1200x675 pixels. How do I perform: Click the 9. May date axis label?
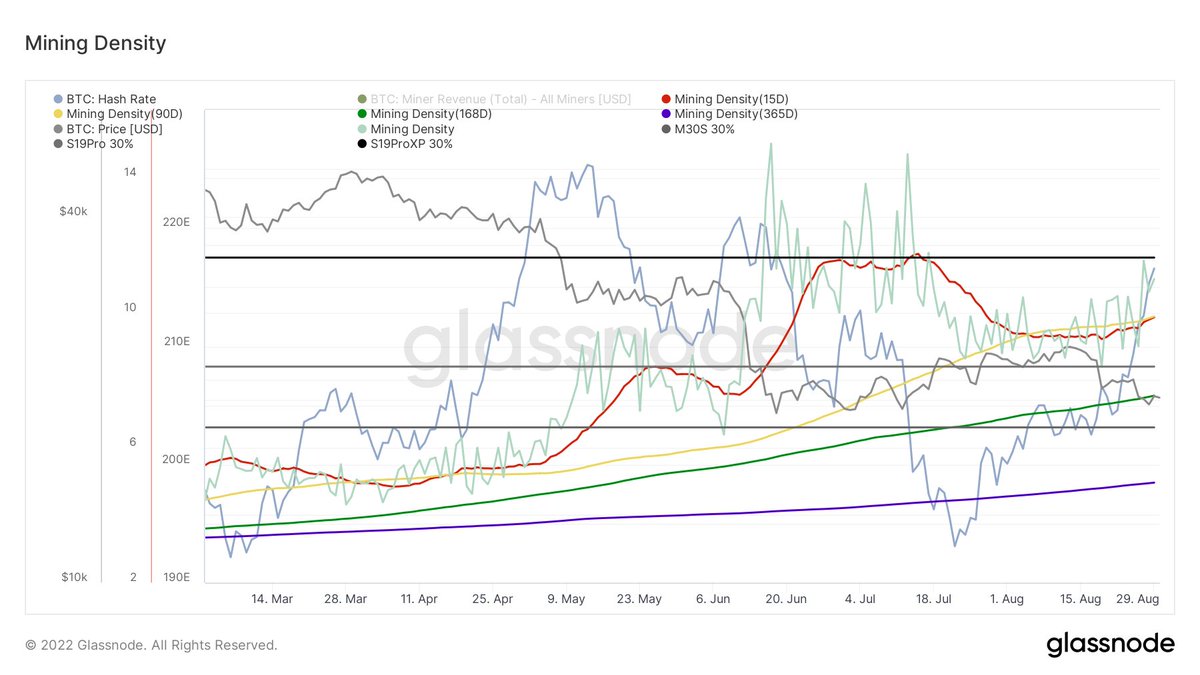[566, 599]
